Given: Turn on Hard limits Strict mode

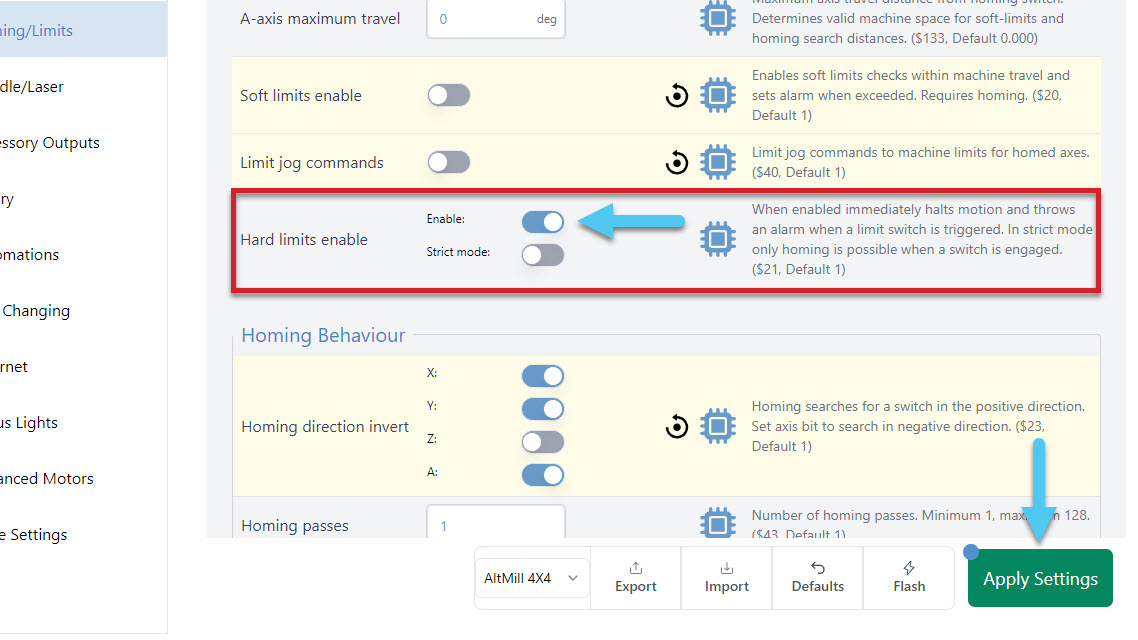Looking at the screenshot, I should point(543,255).
